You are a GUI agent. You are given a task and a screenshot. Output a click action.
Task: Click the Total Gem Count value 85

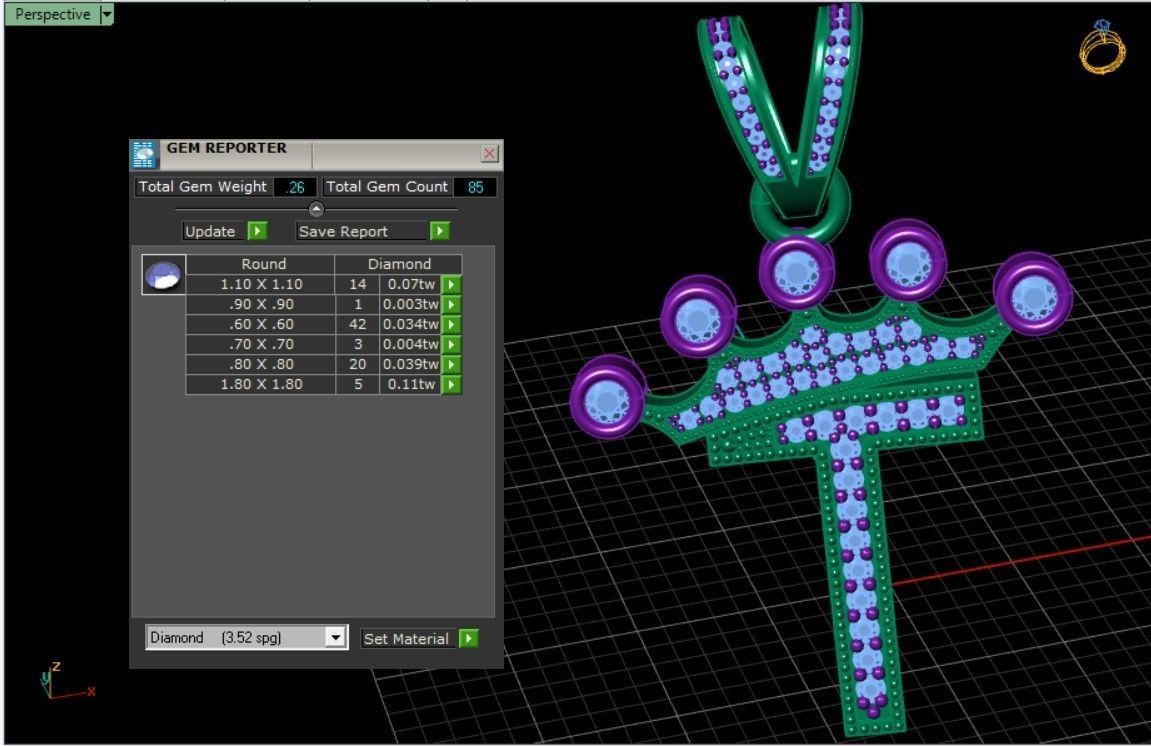(x=475, y=187)
